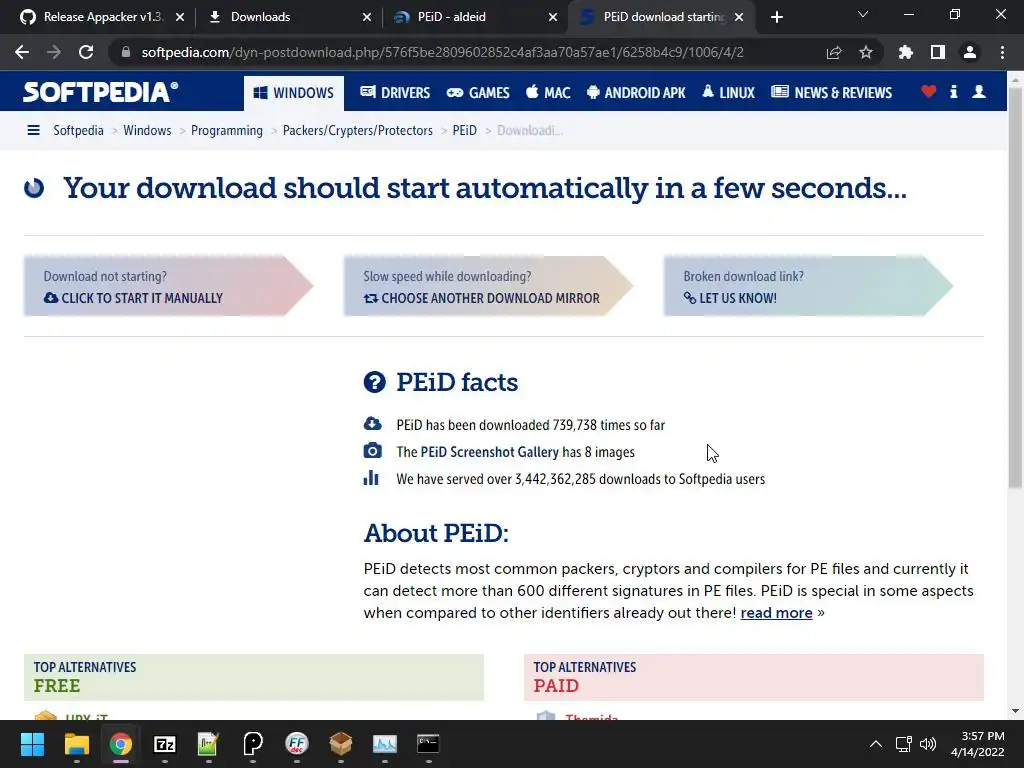This screenshot has width=1024, height=768.
Task: Click the info icon in Softpedia header
Action: coord(953,91)
